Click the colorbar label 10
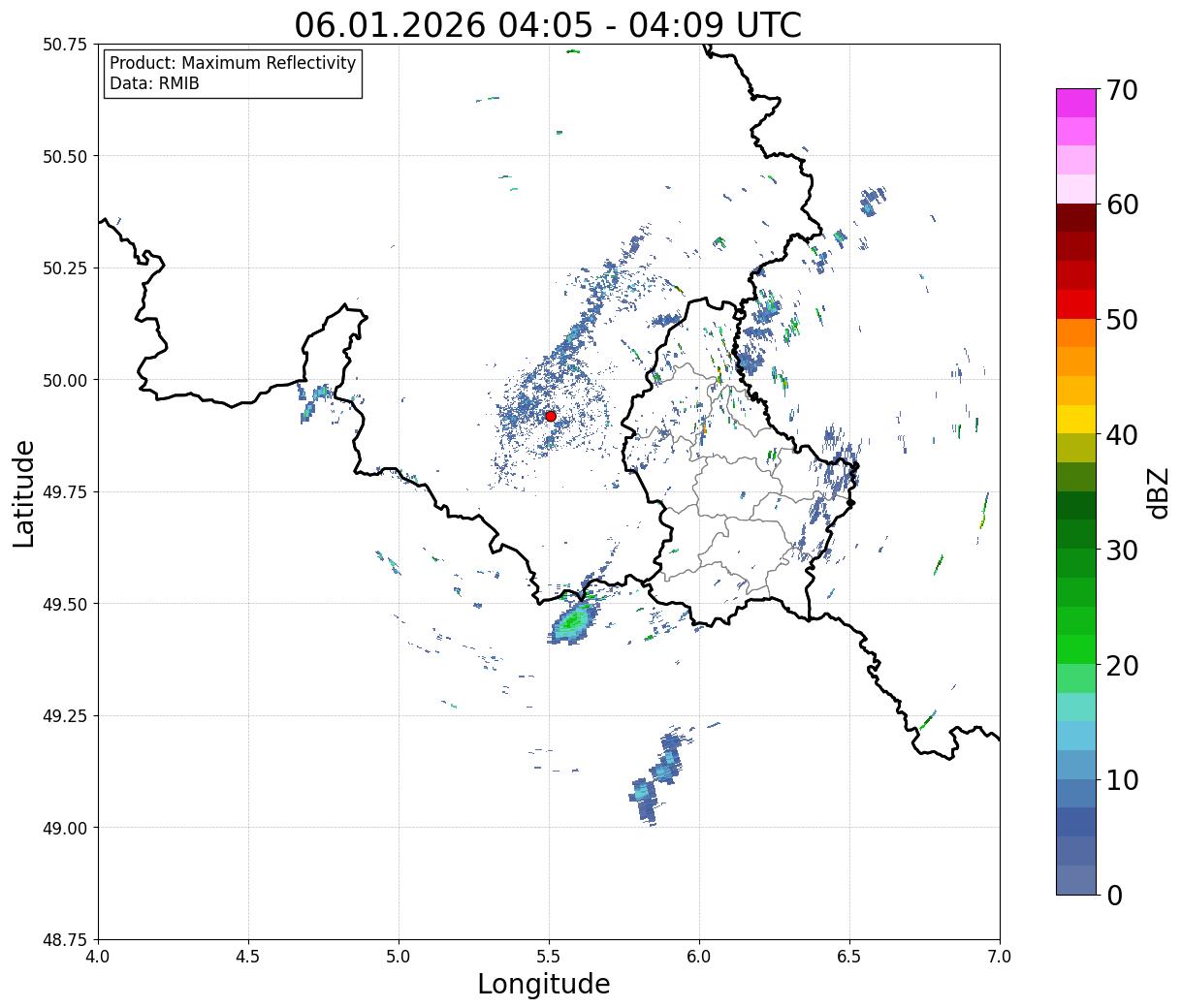Screen dimensions: 1182x1008 tap(1122, 780)
